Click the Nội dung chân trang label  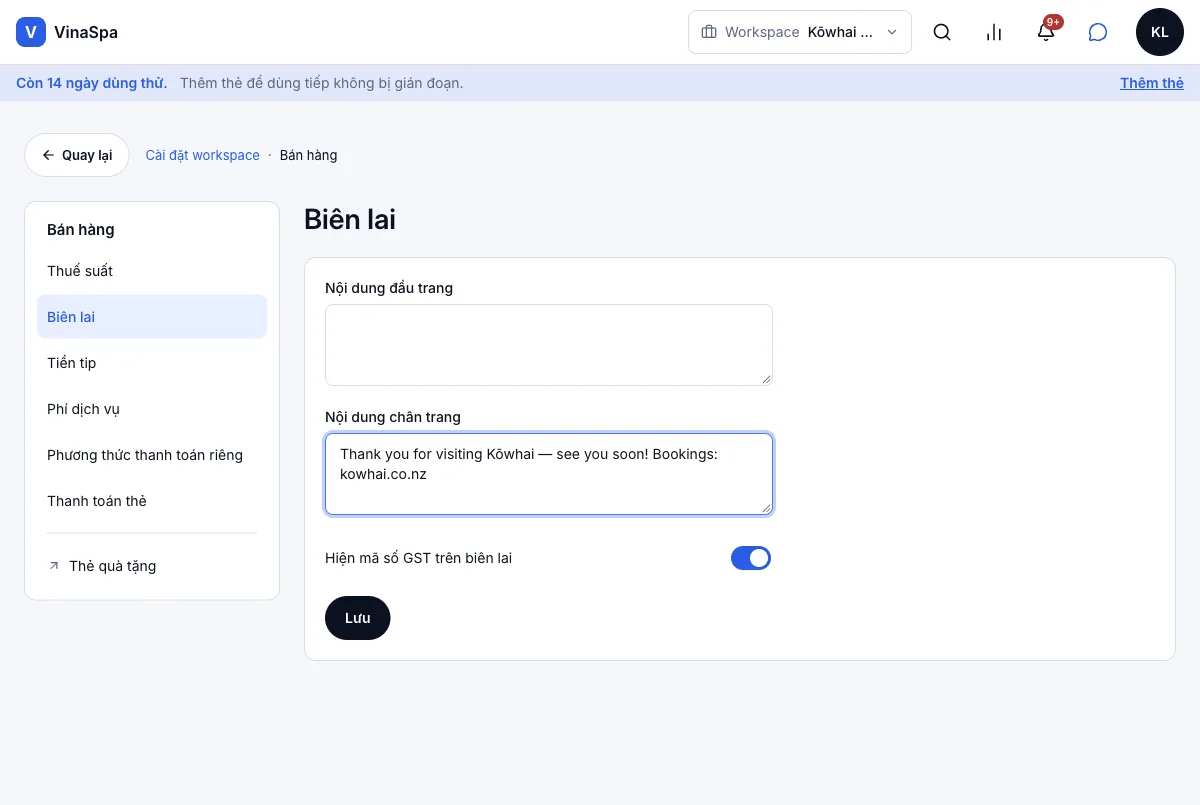pos(393,417)
